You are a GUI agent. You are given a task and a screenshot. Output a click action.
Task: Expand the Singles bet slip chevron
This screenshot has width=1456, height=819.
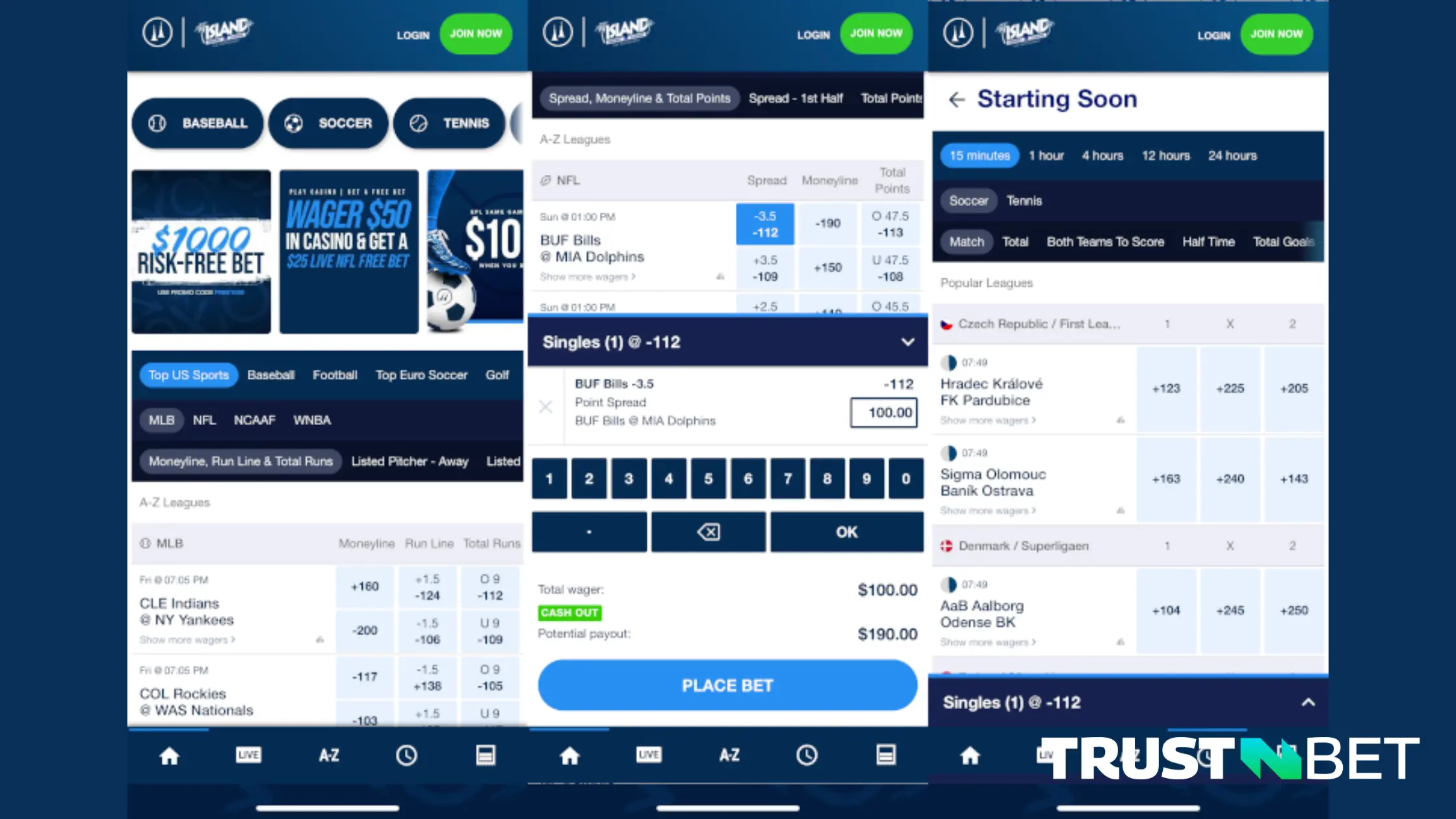(907, 342)
